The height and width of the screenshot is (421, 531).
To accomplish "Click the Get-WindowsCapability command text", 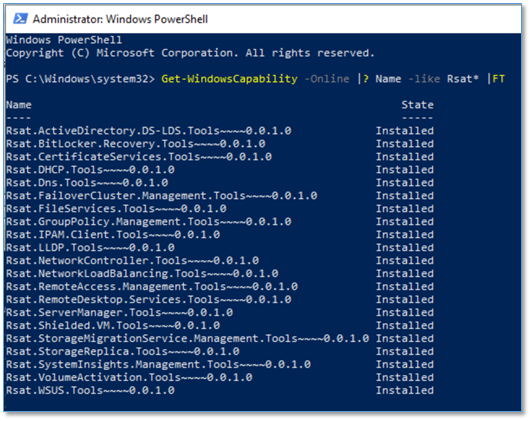I will click(229, 79).
